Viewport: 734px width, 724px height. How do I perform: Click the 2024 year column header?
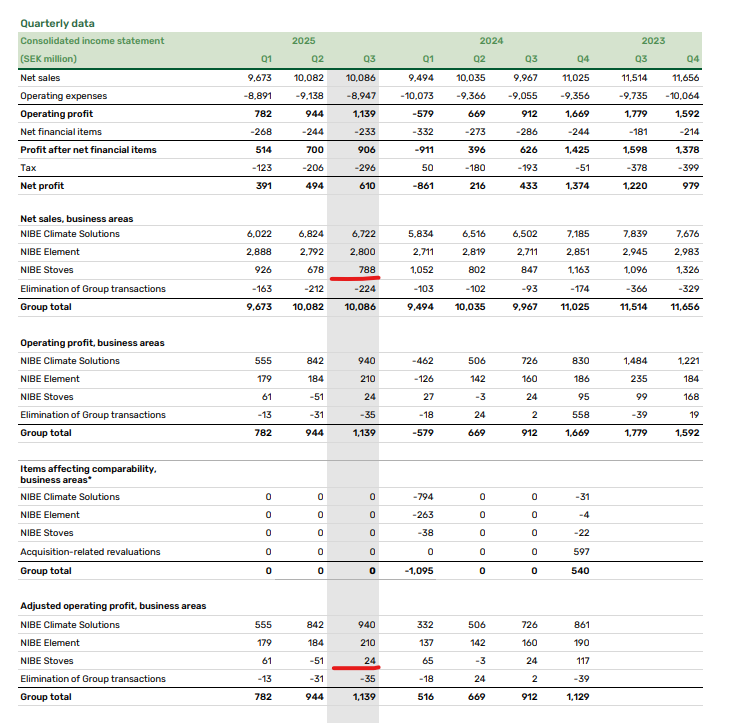point(491,41)
